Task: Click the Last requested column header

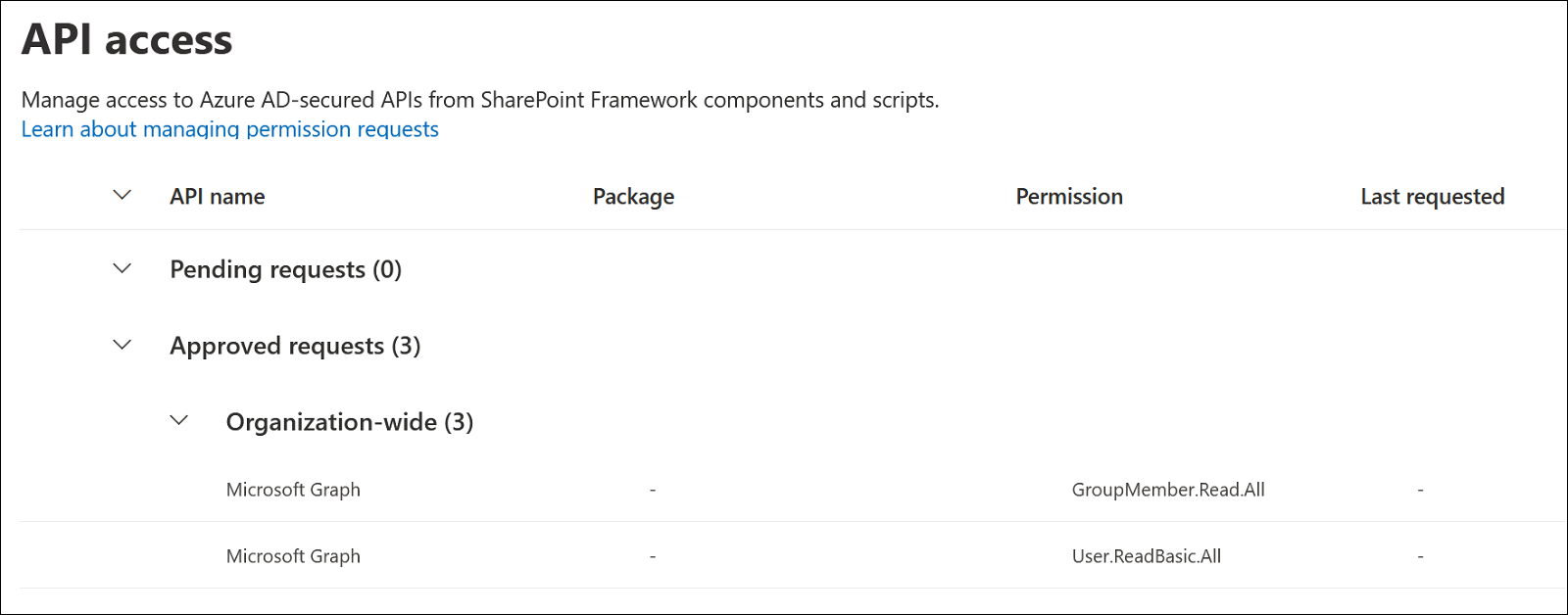Action: coord(1432,197)
